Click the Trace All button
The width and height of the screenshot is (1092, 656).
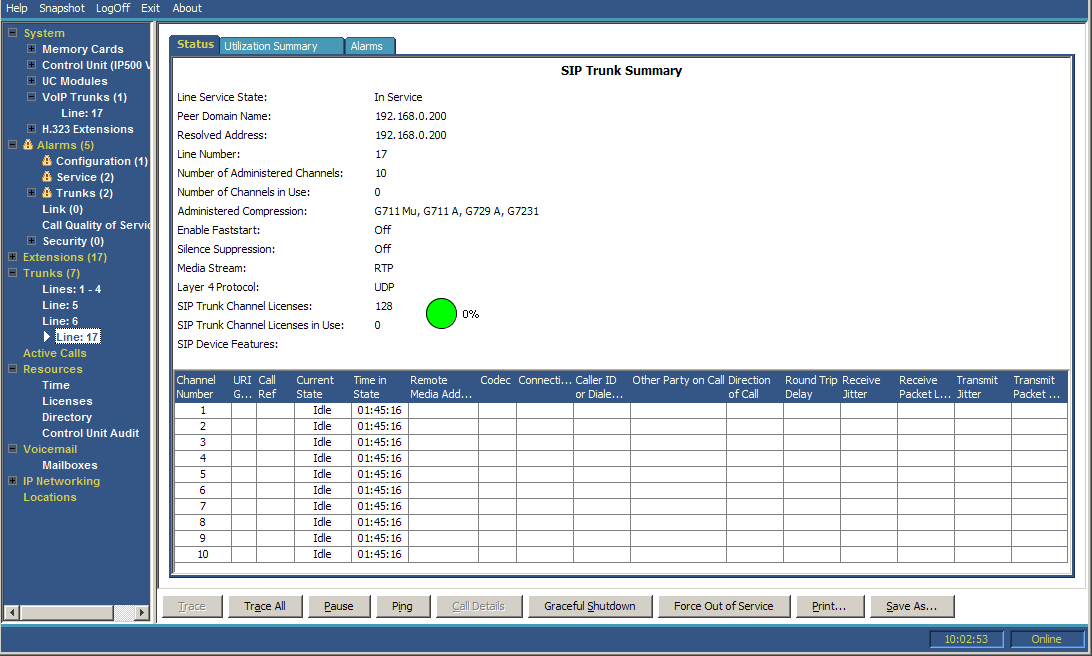tap(265, 607)
